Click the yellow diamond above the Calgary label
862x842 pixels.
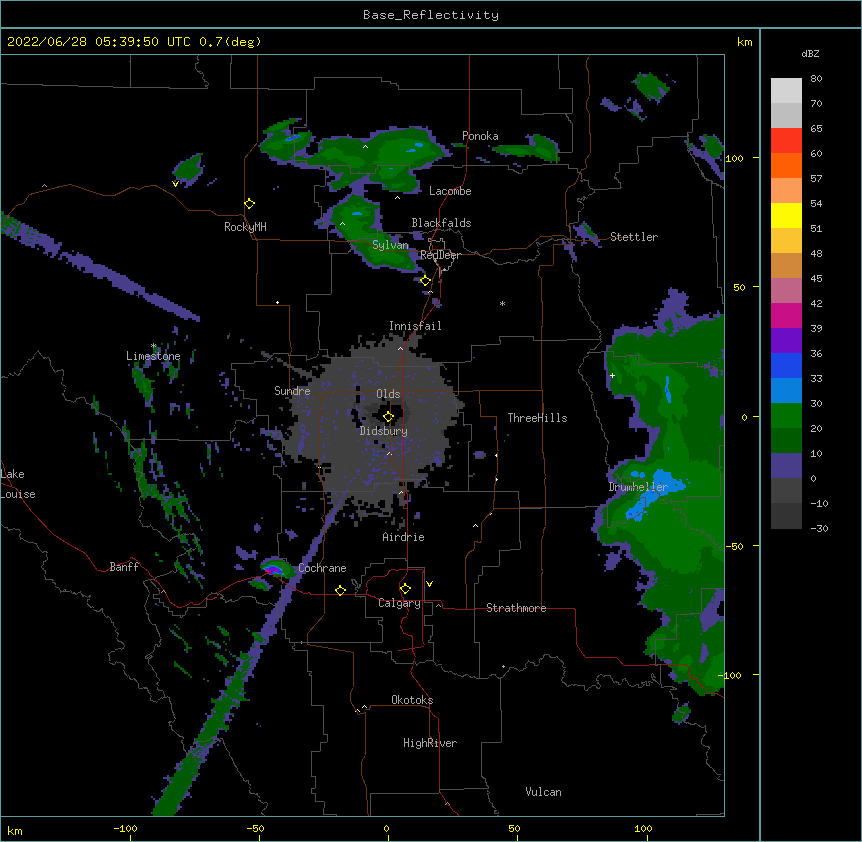point(406,589)
